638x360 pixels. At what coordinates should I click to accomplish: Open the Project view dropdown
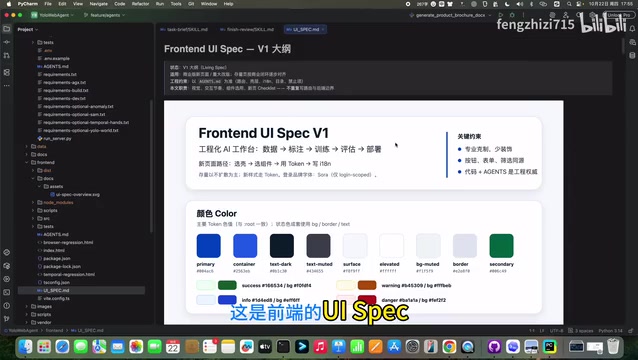pos(28,29)
